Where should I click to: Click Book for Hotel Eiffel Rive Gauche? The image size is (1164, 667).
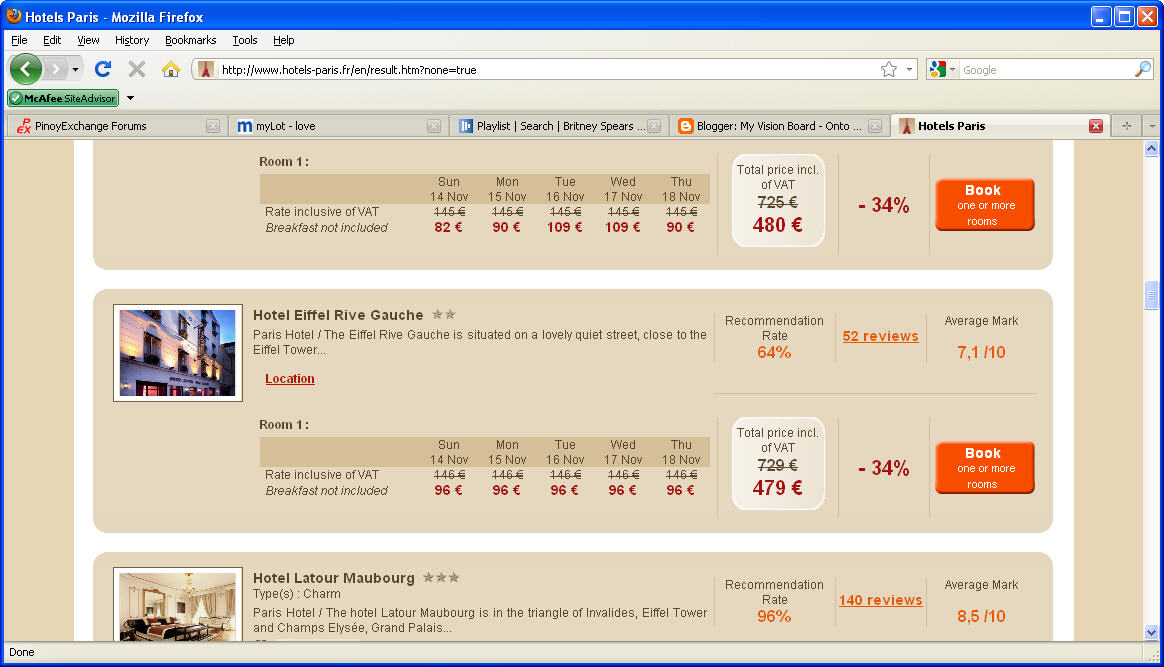coord(984,467)
